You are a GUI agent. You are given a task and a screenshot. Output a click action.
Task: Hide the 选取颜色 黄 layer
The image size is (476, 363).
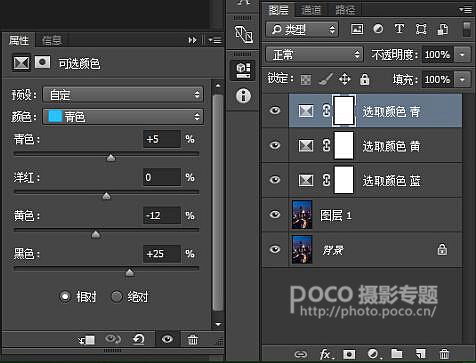coord(275,145)
